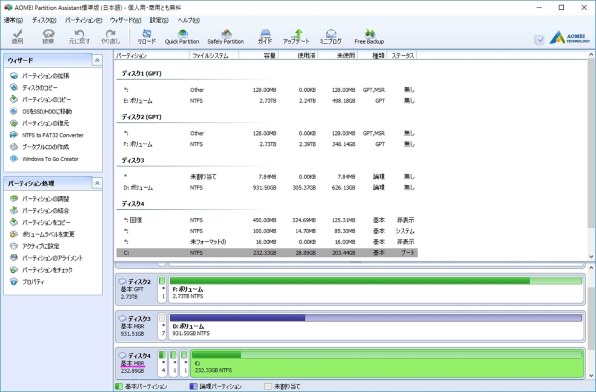Select the C: partition block on ディスク4

(387, 363)
